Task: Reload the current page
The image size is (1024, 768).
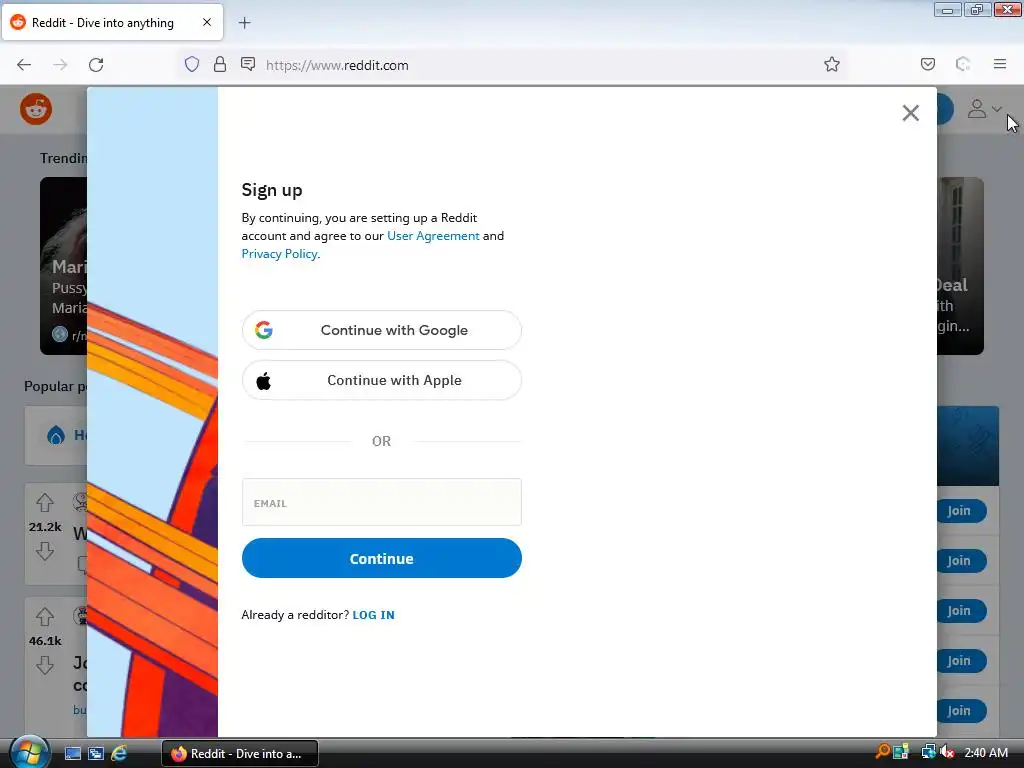Action: pos(96,65)
